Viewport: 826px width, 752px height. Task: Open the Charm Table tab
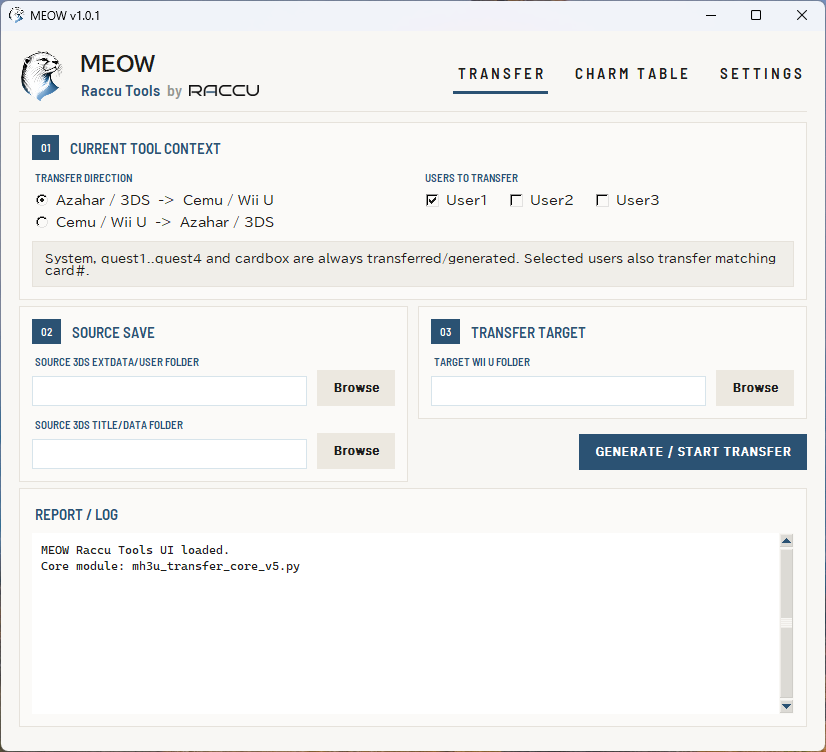tap(632, 74)
